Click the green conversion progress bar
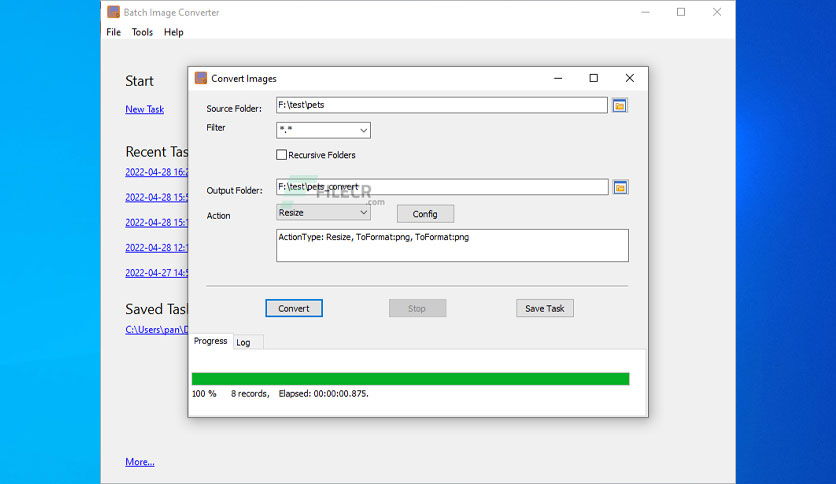This screenshot has height=484, width=836. [x=411, y=378]
